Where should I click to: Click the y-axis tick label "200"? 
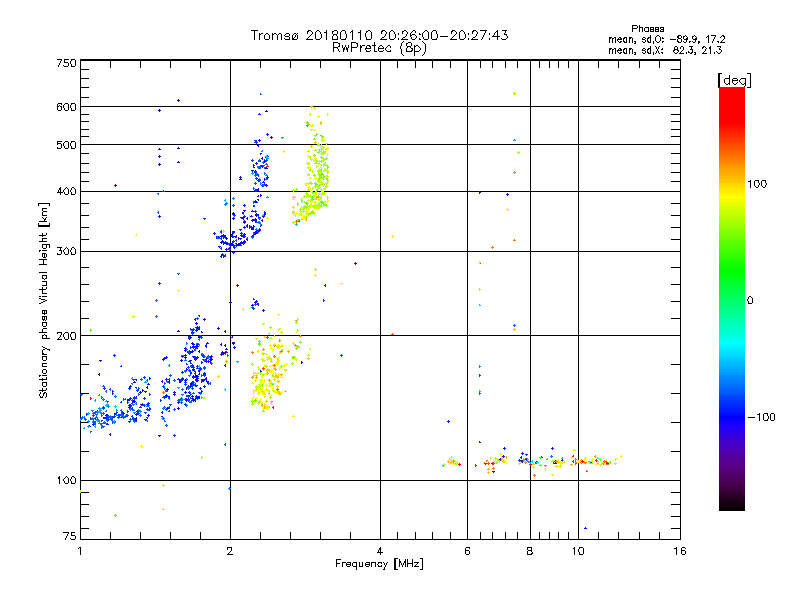point(66,336)
